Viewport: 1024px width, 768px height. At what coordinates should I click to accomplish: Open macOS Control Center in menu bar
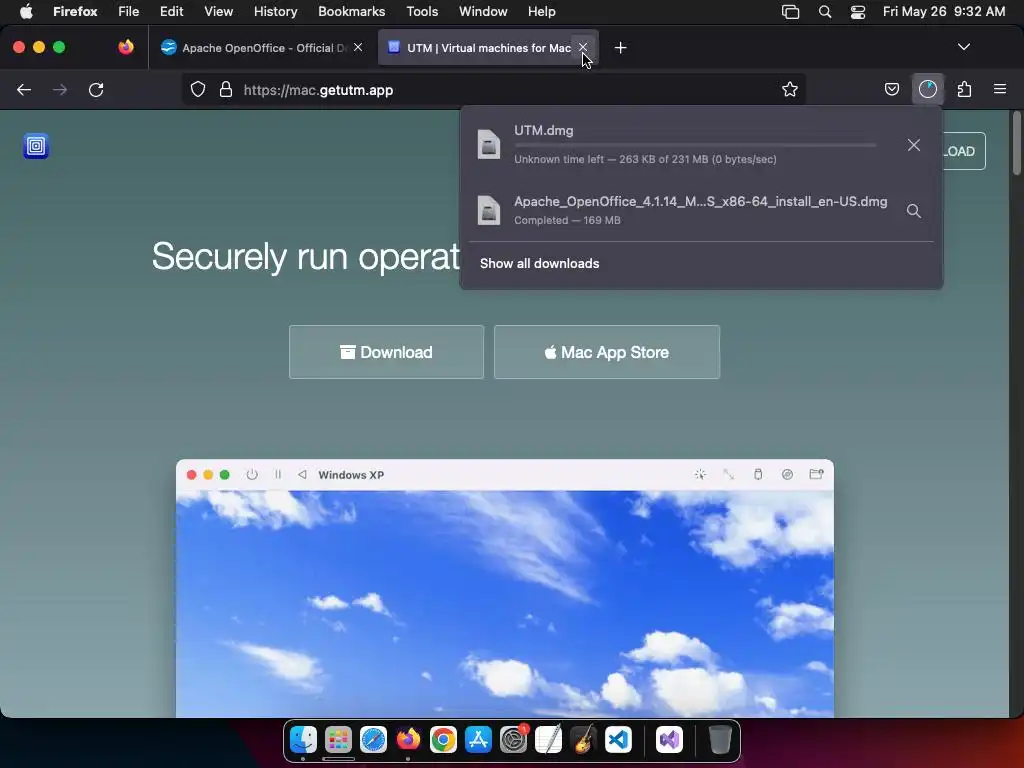point(857,12)
